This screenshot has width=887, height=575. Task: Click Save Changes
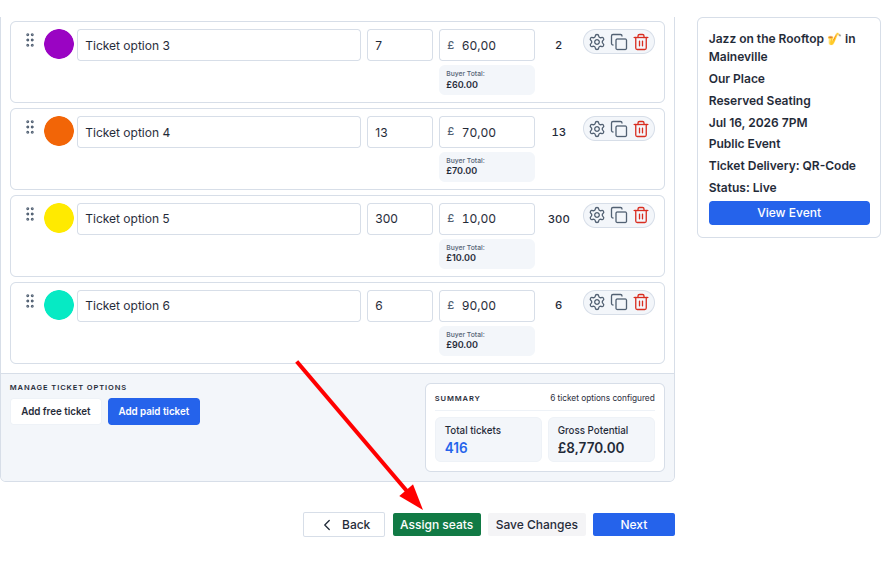[537, 525]
